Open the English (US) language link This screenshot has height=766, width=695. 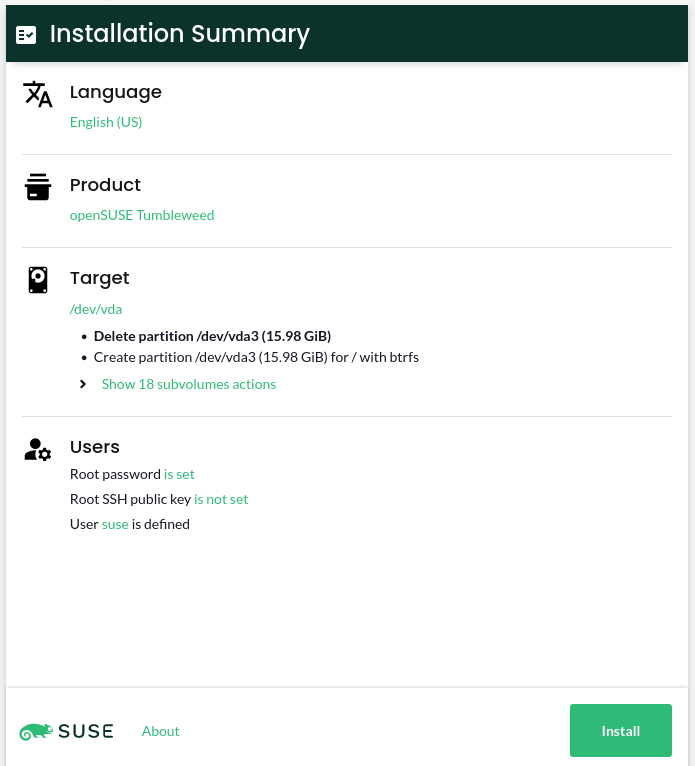coord(106,122)
